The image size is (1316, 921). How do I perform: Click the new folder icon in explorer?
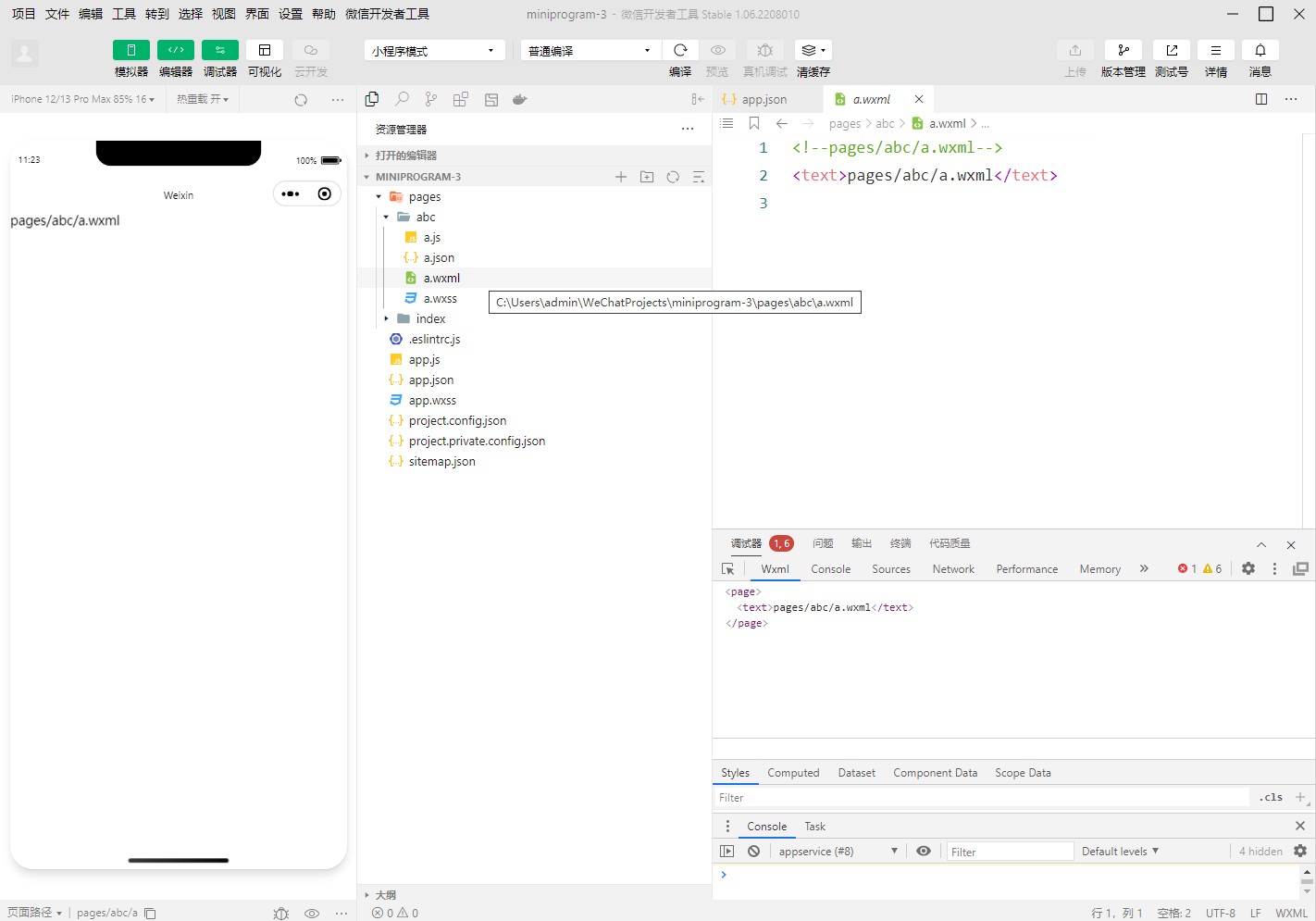(647, 177)
